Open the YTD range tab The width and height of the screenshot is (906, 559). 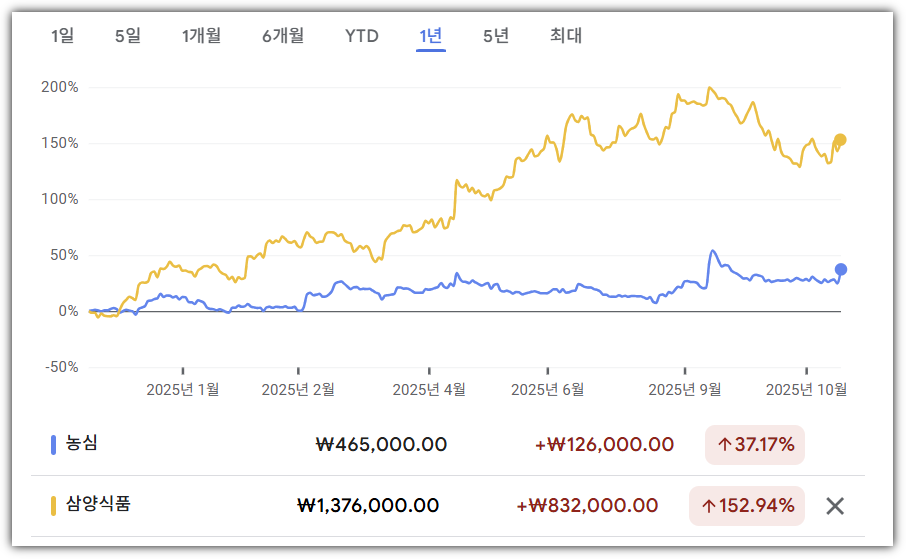pyautogui.click(x=362, y=36)
